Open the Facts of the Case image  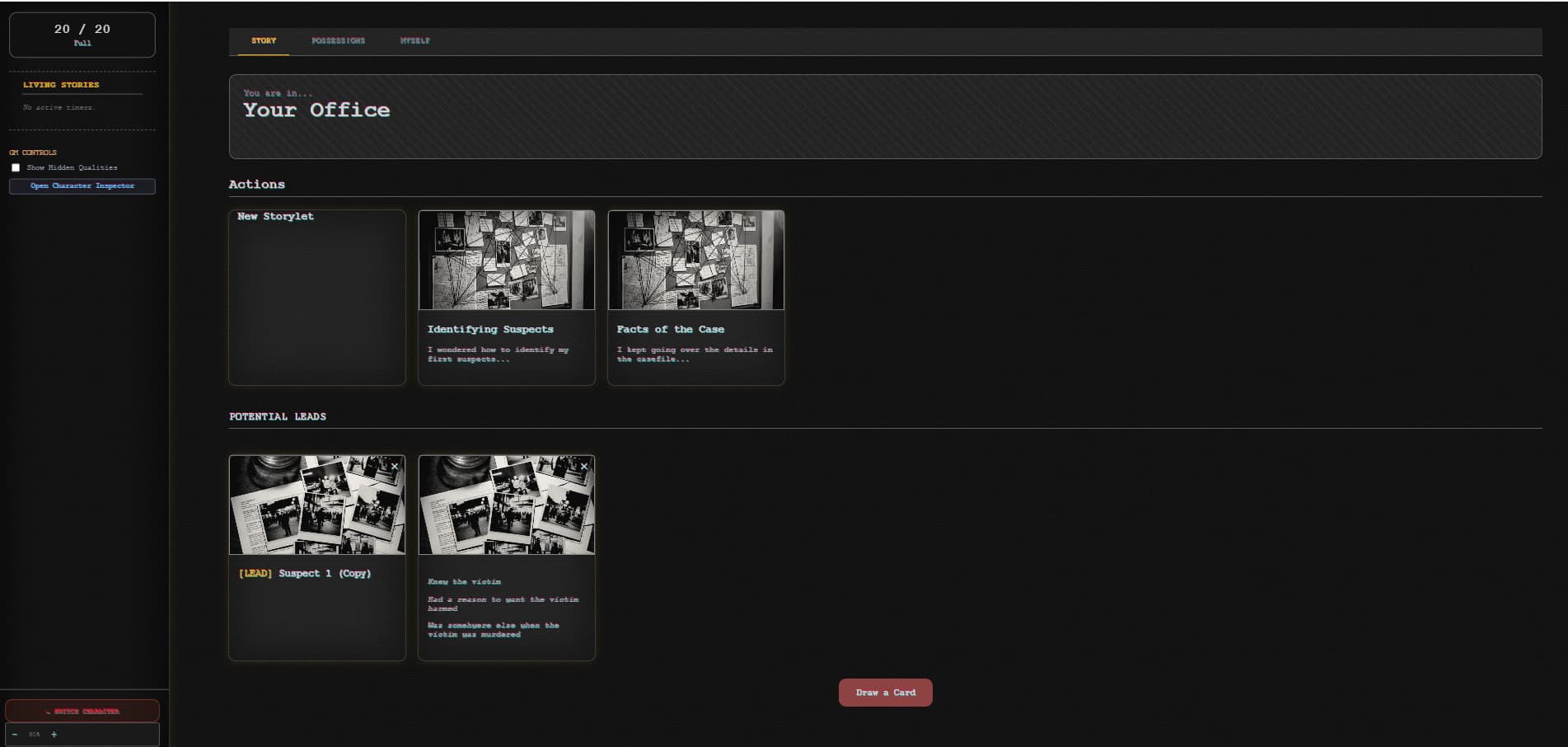695,260
